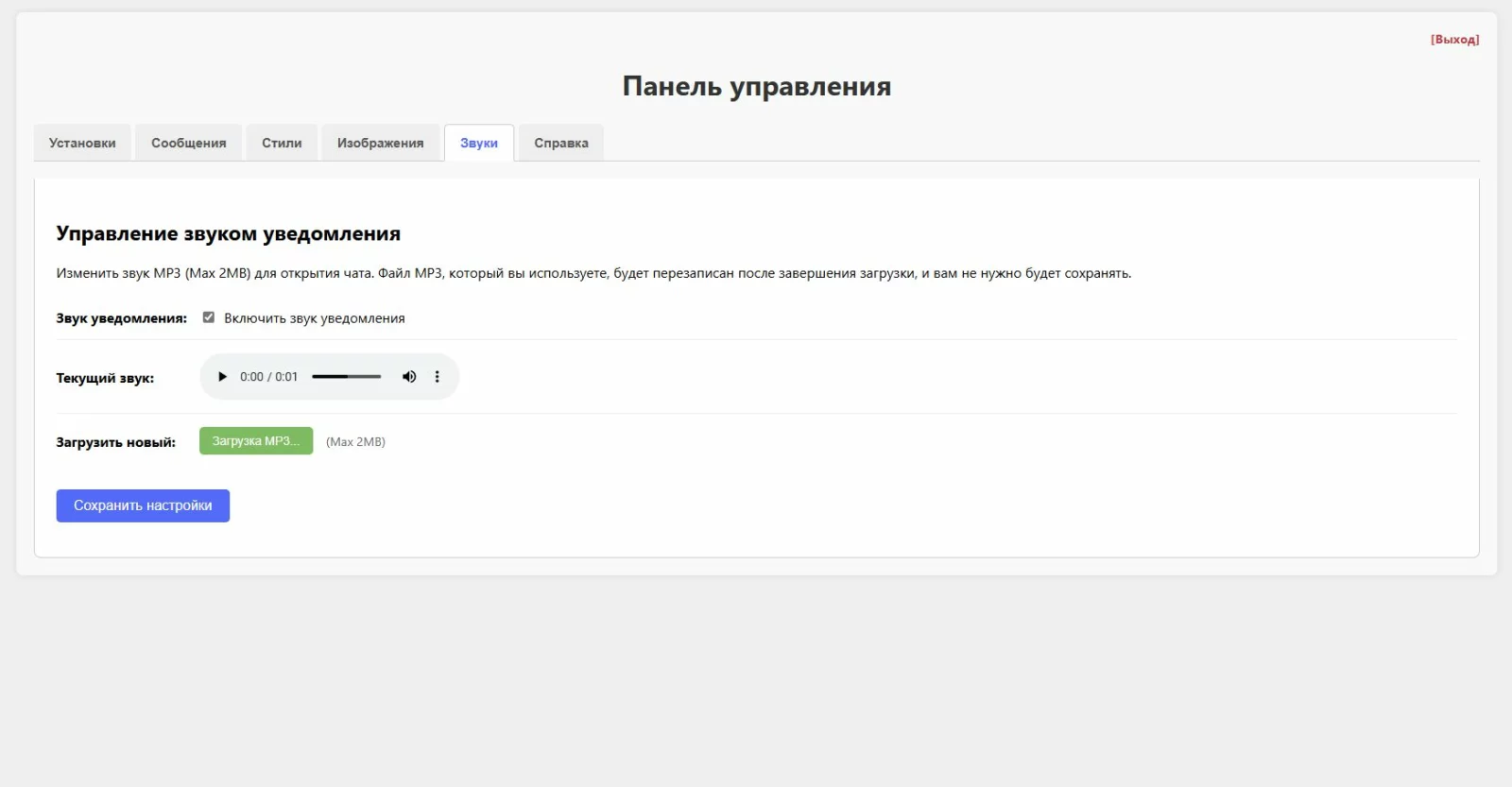This screenshot has height=787, width=1512.
Task: Toggle the notification sound checkbox
Action: (x=209, y=317)
